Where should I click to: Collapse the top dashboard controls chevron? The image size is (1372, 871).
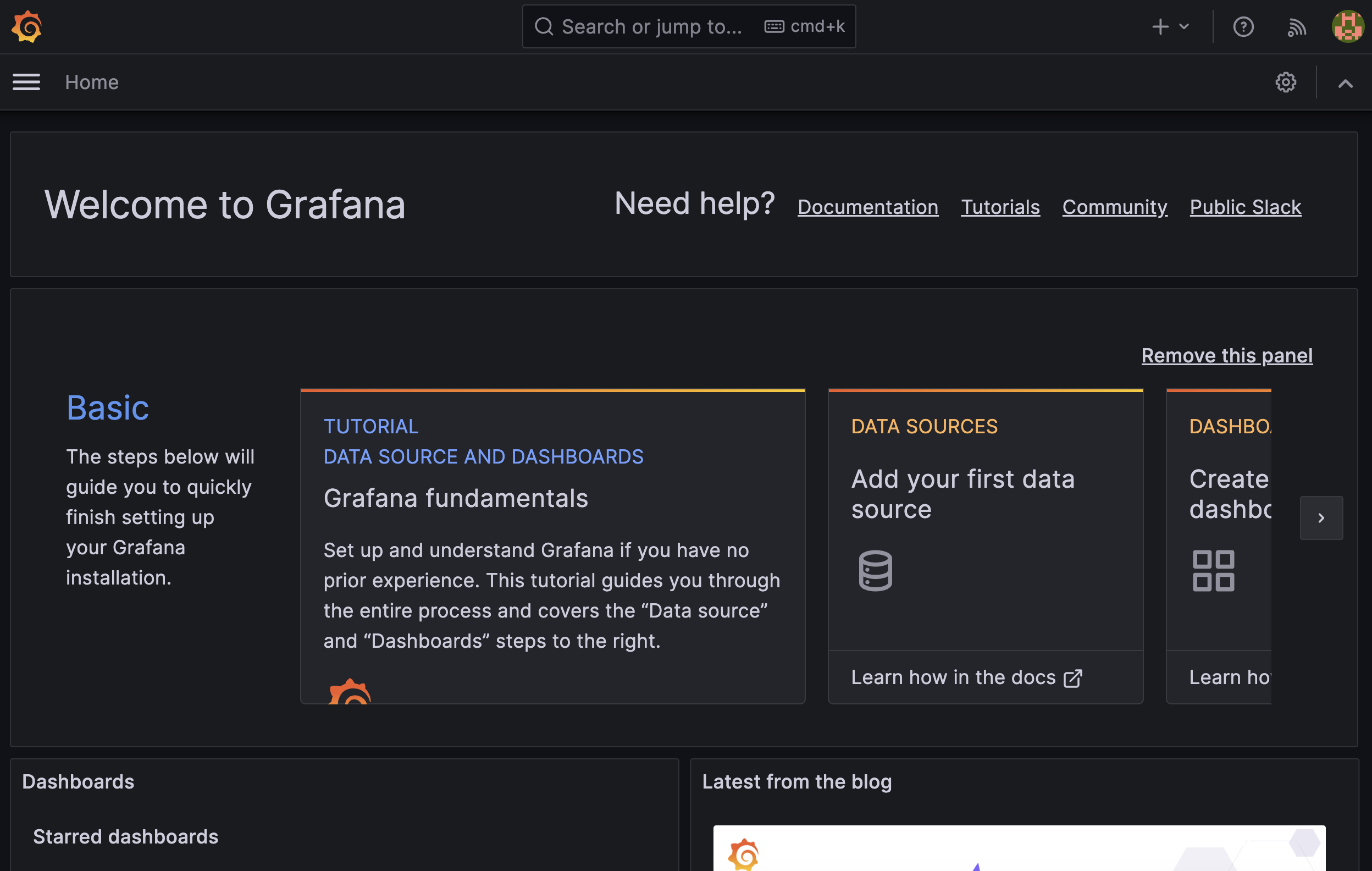[1346, 84]
